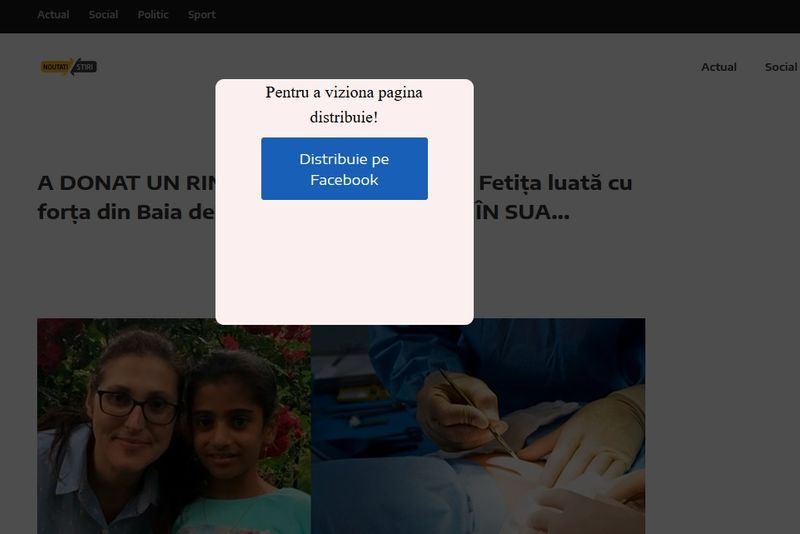The height and width of the screenshot is (534, 800).
Task: Open Social in the header navigation beside the logo
Action: (x=780, y=67)
